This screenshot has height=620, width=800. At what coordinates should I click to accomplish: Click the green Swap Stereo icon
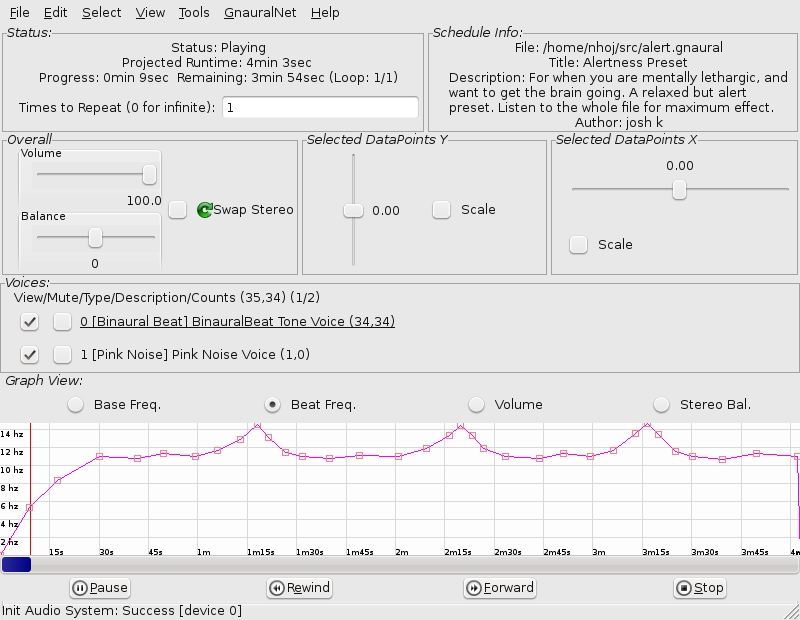(x=205, y=210)
